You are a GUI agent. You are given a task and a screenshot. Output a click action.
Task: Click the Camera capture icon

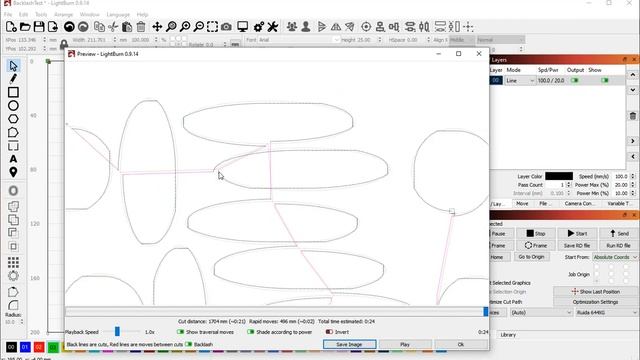tap(226, 27)
